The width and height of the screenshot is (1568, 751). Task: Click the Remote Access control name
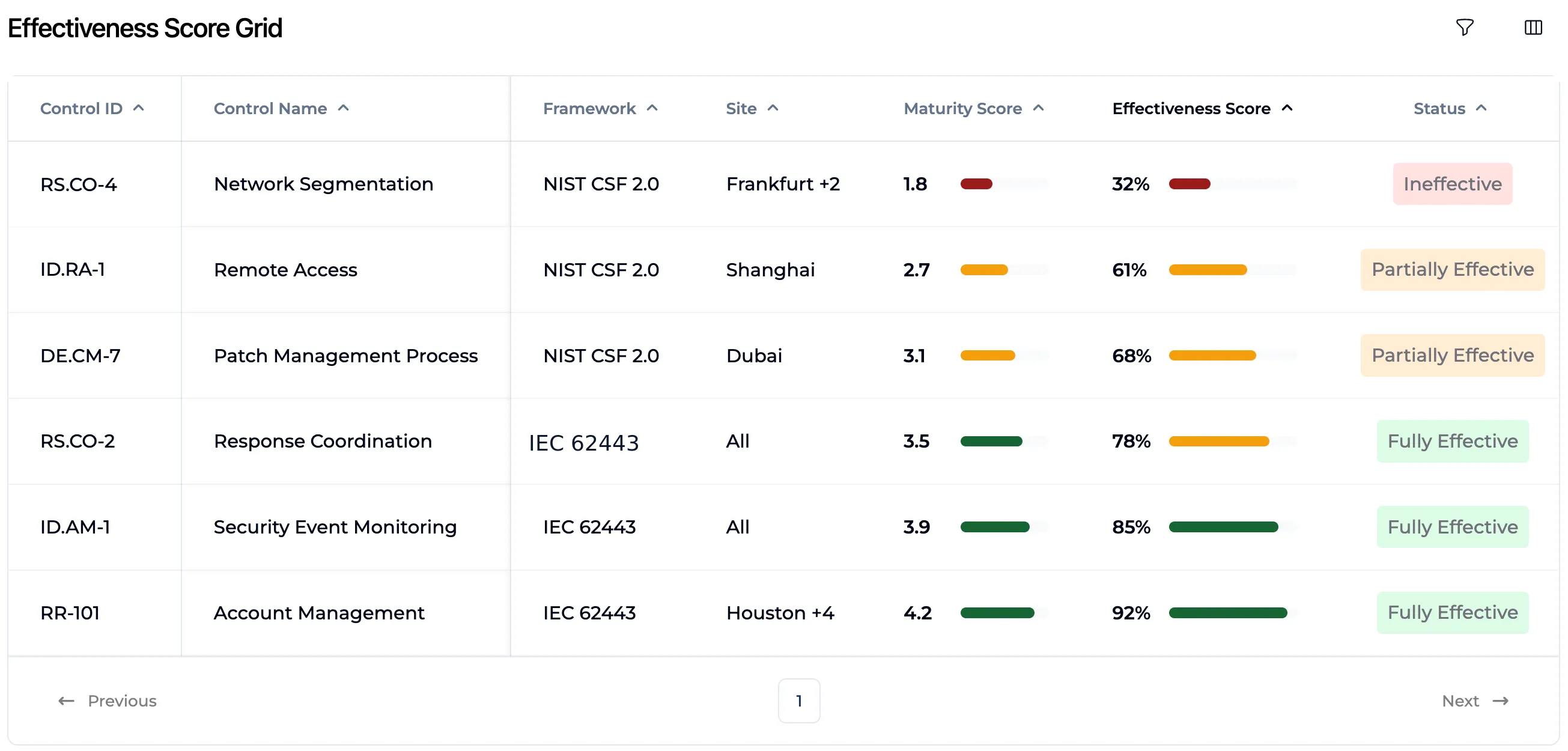(x=285, y=269)
